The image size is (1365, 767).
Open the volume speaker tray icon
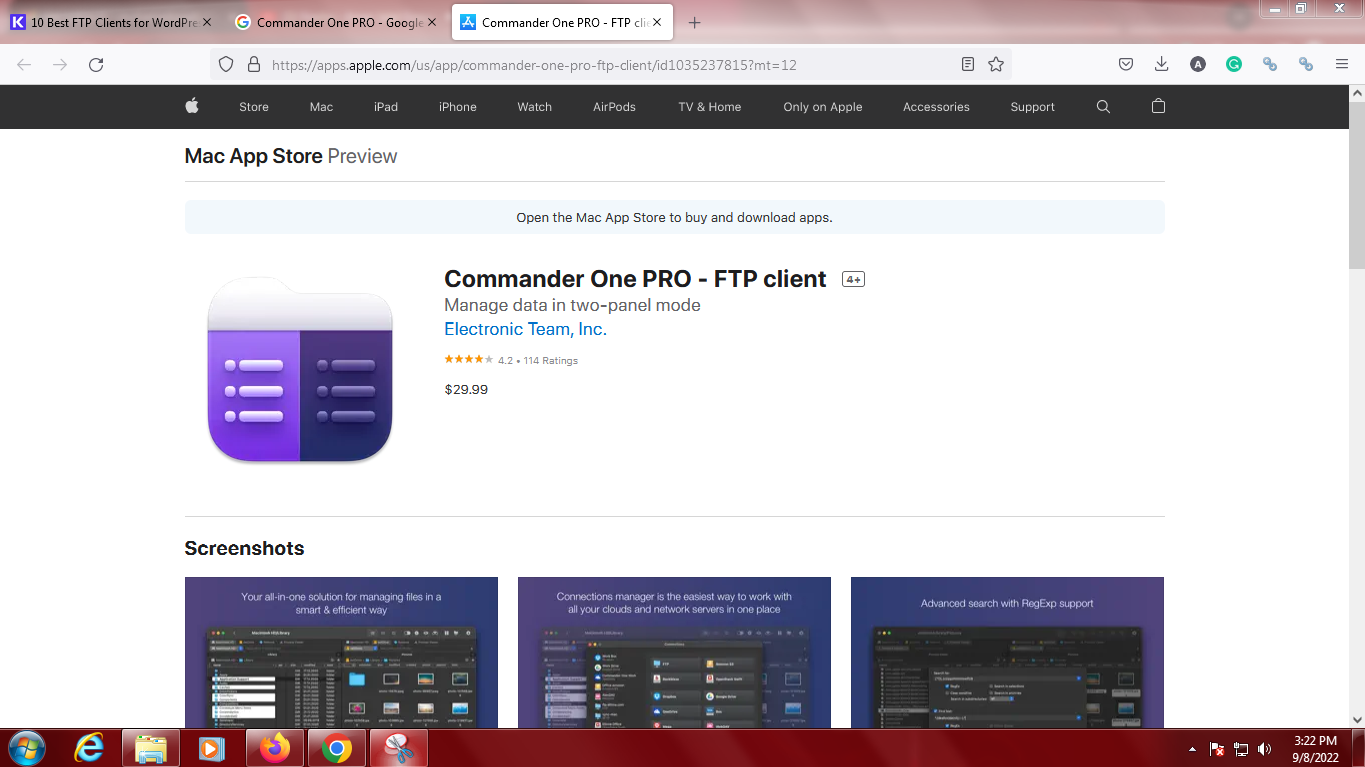coord(1265,749)
